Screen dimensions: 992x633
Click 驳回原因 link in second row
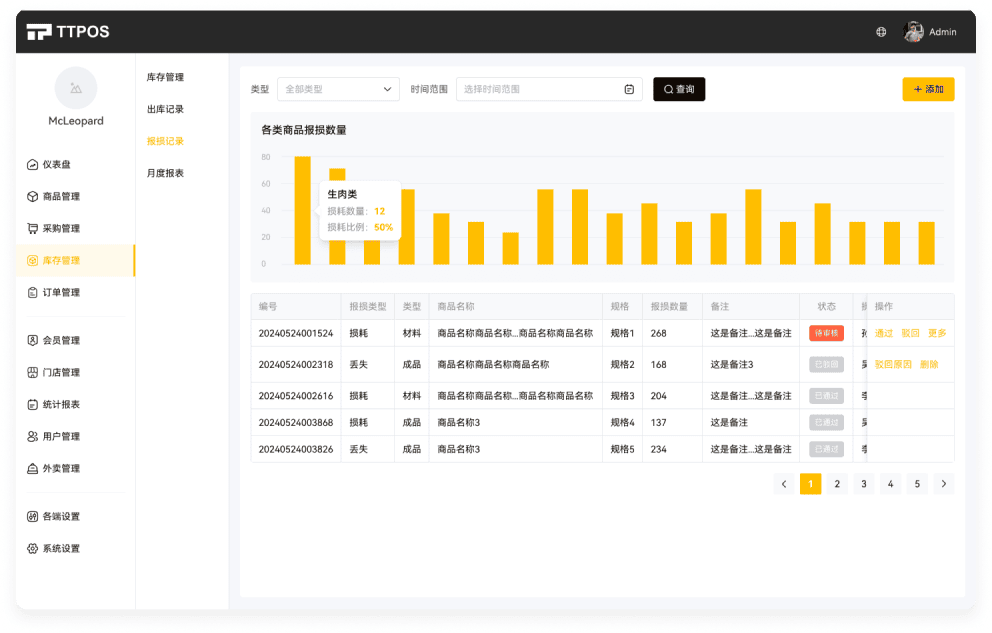pyautogui.click(x=893, y=365)
